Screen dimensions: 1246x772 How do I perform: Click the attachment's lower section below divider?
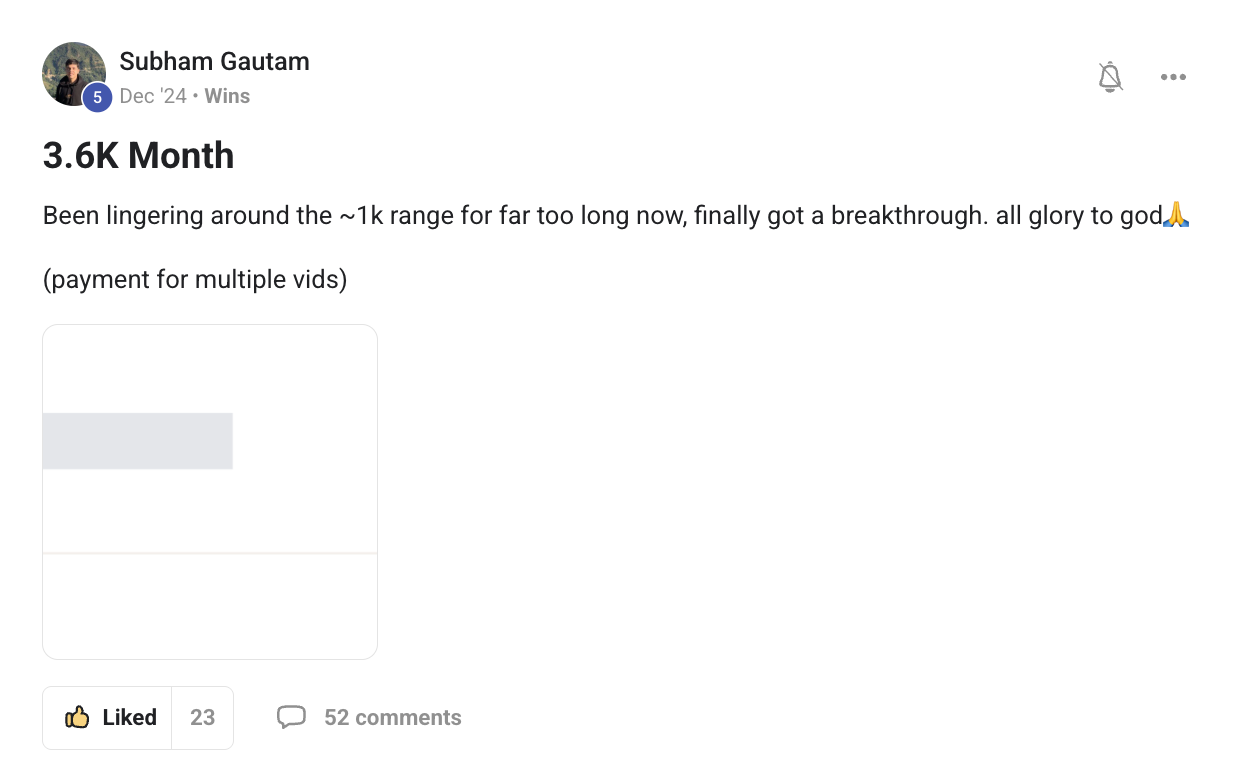tap(210, 605)
